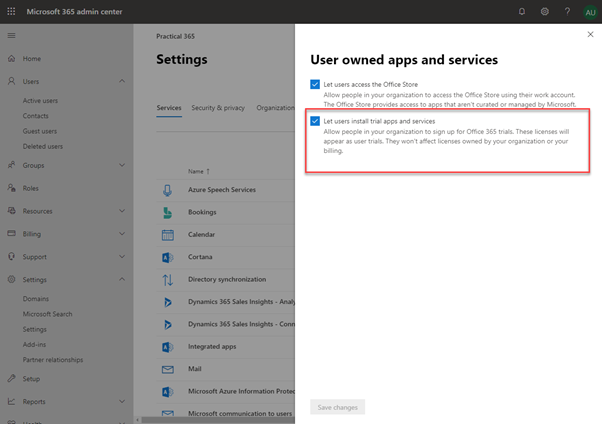Expand the Reports section chevron
The width and height of the screenshot is (602, 424).
[122, 401]
